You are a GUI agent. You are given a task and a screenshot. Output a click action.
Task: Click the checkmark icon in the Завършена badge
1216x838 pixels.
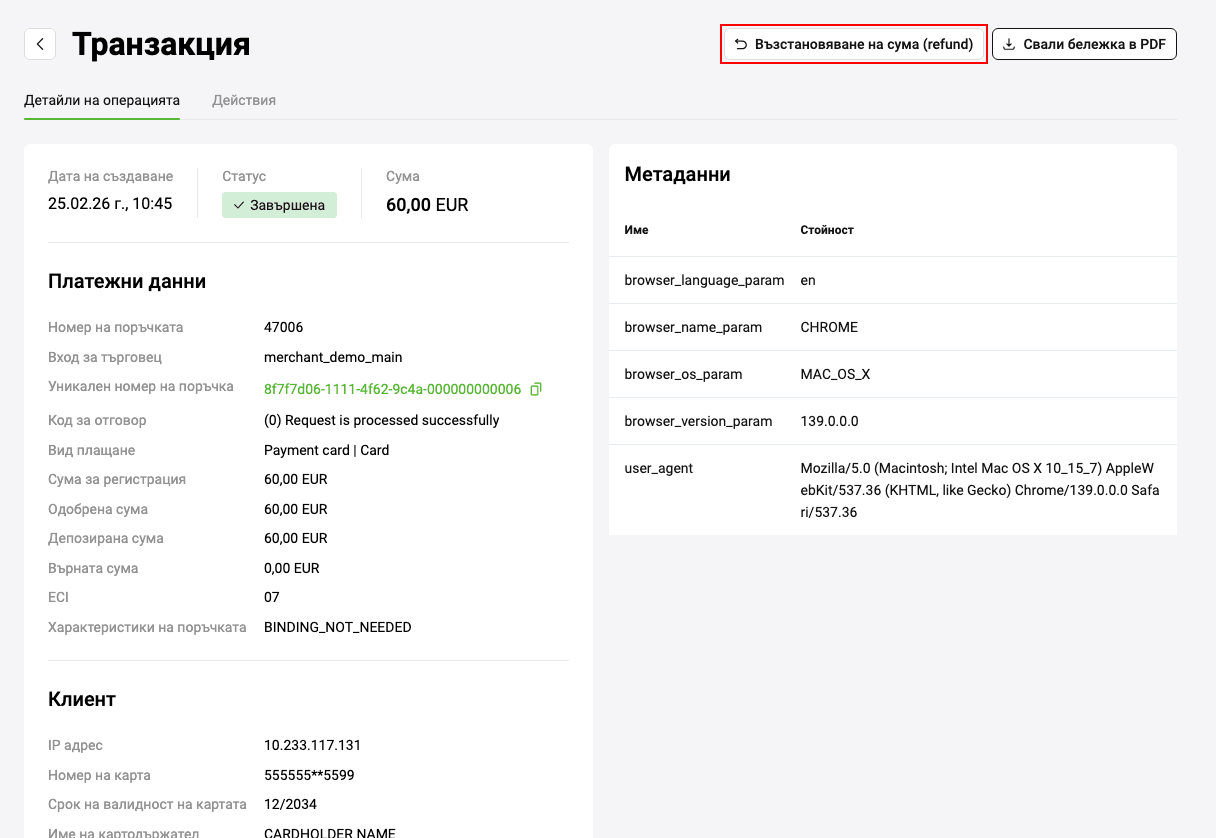(x=238, y=205)
